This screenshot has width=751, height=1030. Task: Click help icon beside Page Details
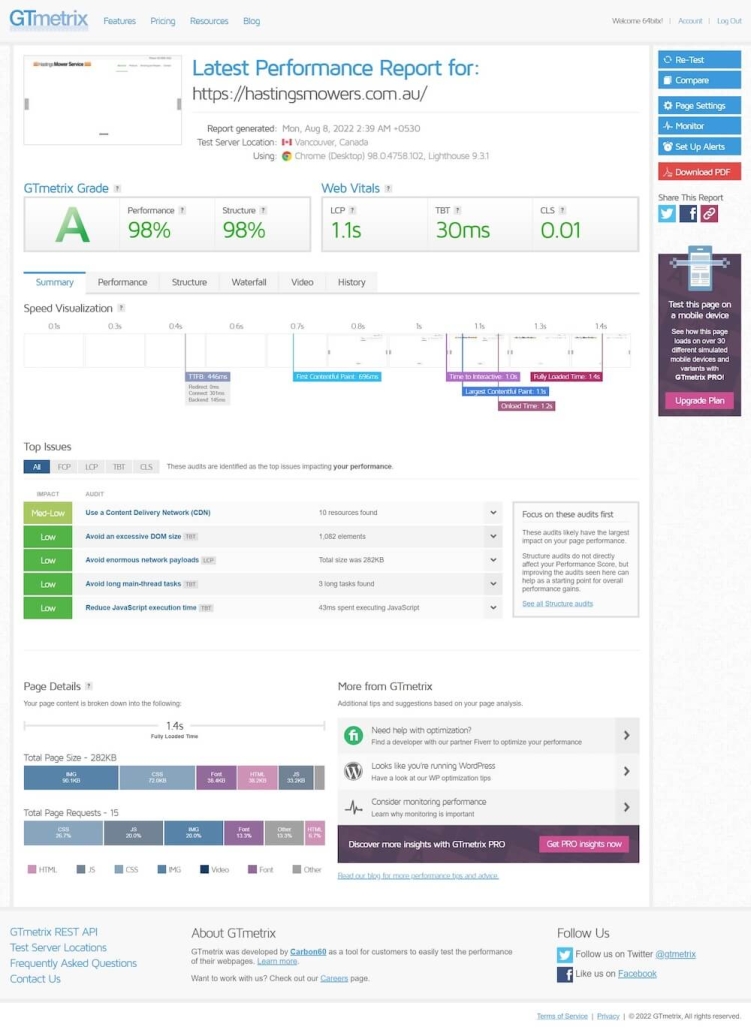pyautogui.click(x=89, y=686)
